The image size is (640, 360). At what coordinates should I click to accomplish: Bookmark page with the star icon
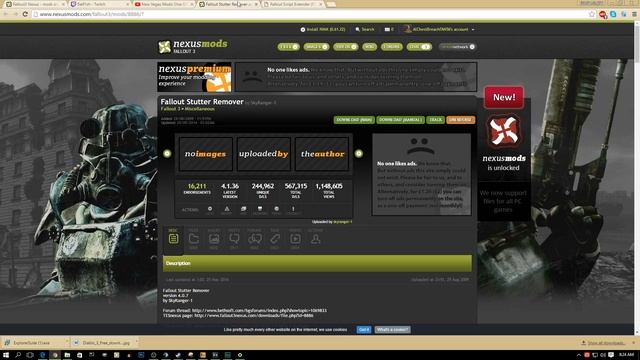592,14
